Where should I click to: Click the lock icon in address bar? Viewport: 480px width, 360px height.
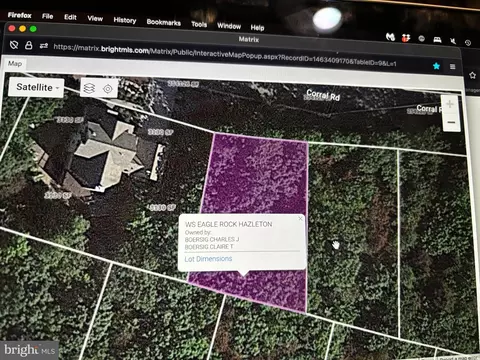point(29,45)
